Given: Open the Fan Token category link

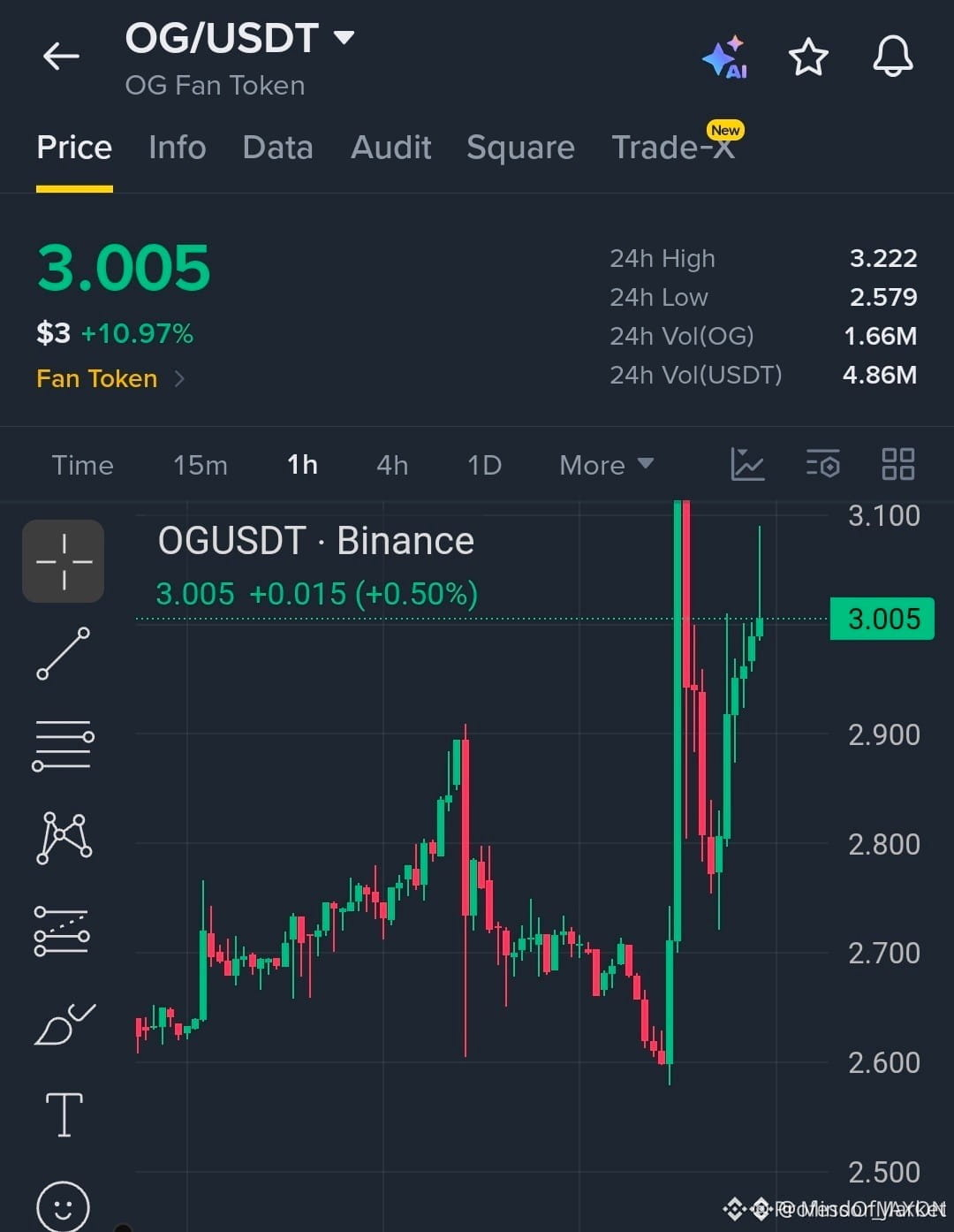Looking at the screenshot, I should click(x=111, y=378).
